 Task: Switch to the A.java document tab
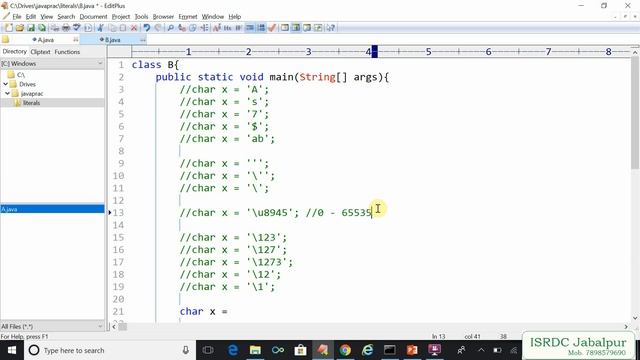[45, 40]
